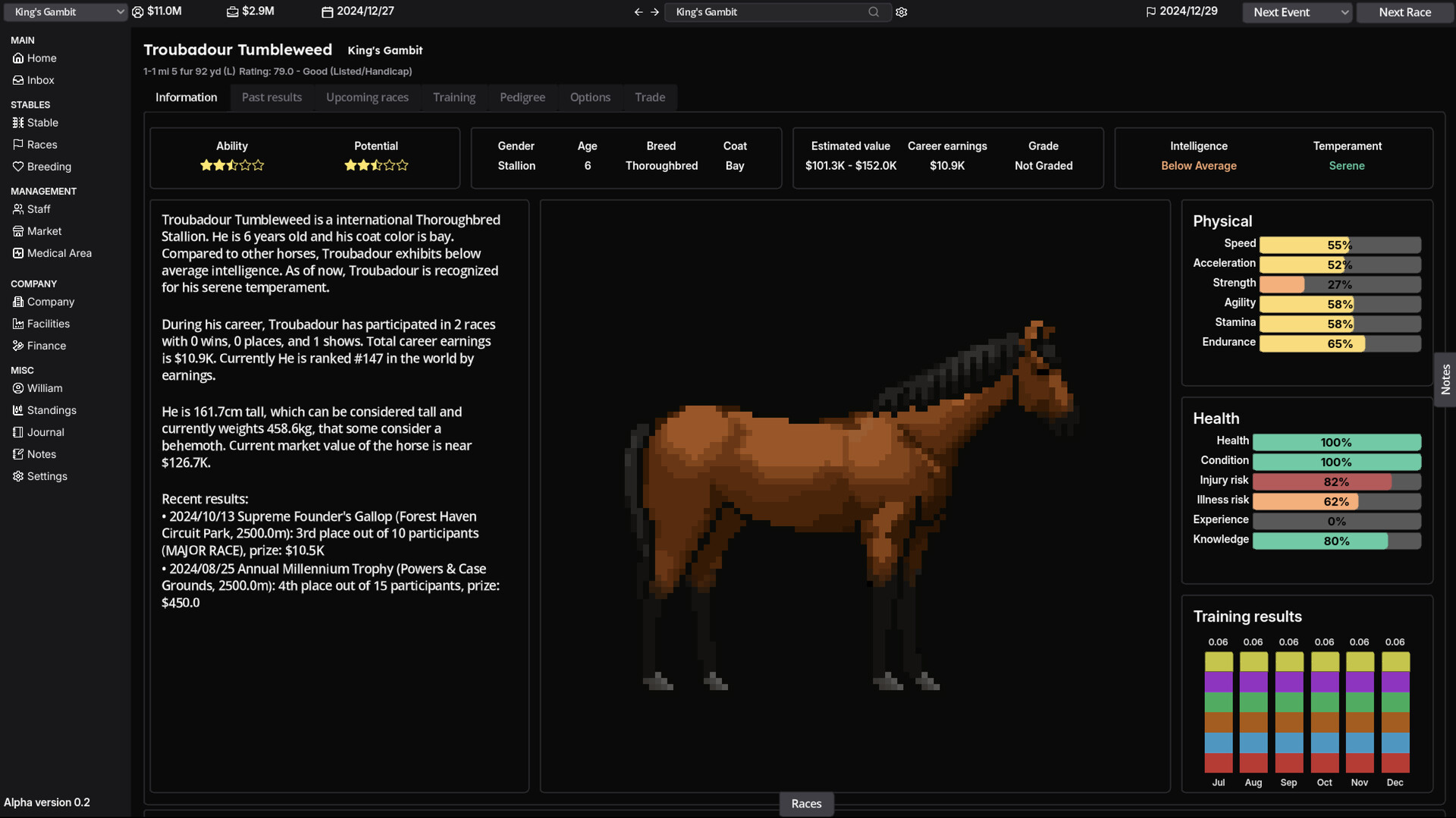
Task: Click the Endurance progress bar
Action: click(1339, 343)
